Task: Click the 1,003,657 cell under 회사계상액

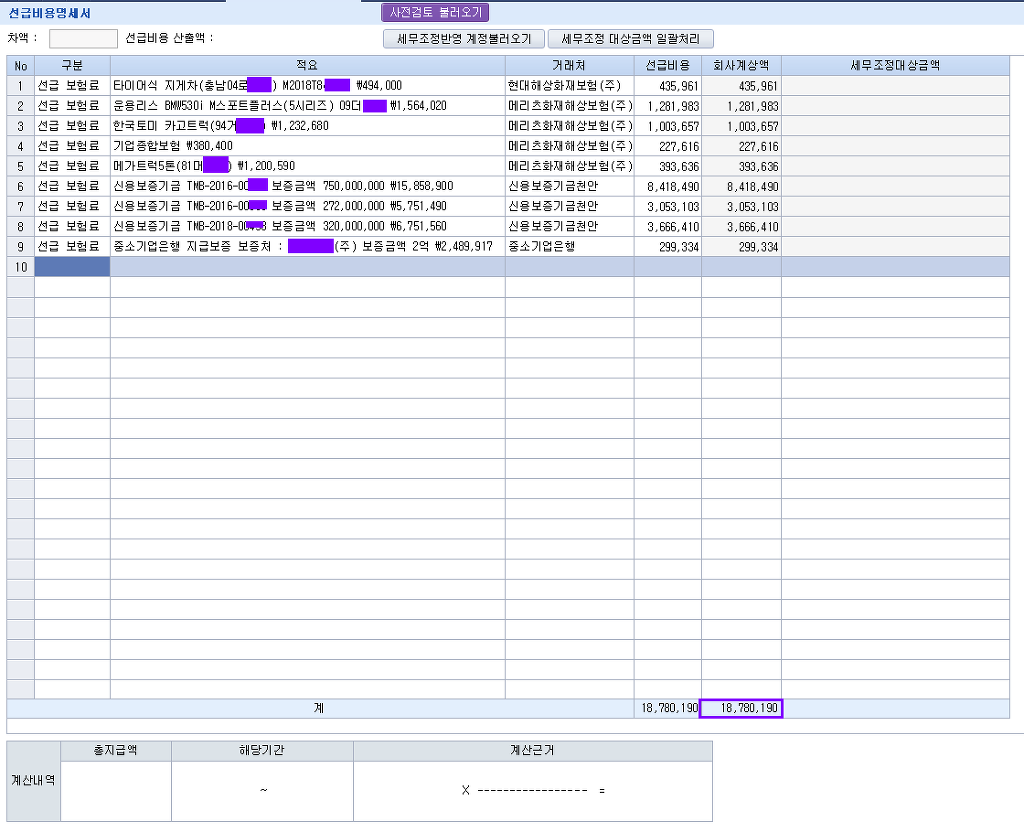Action: 740,126
